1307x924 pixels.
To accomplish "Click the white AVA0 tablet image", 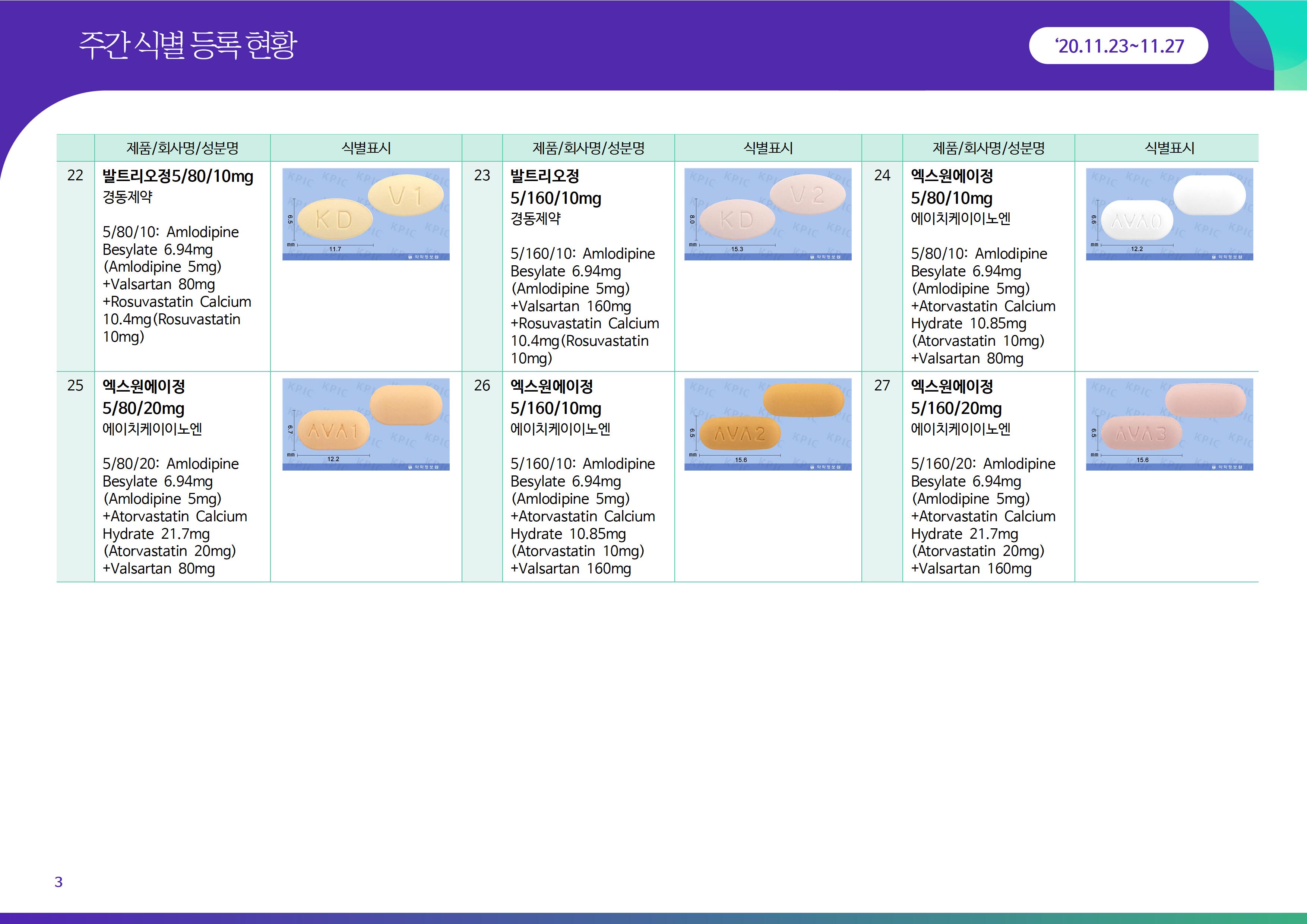I will click(x=1169, y=214).
